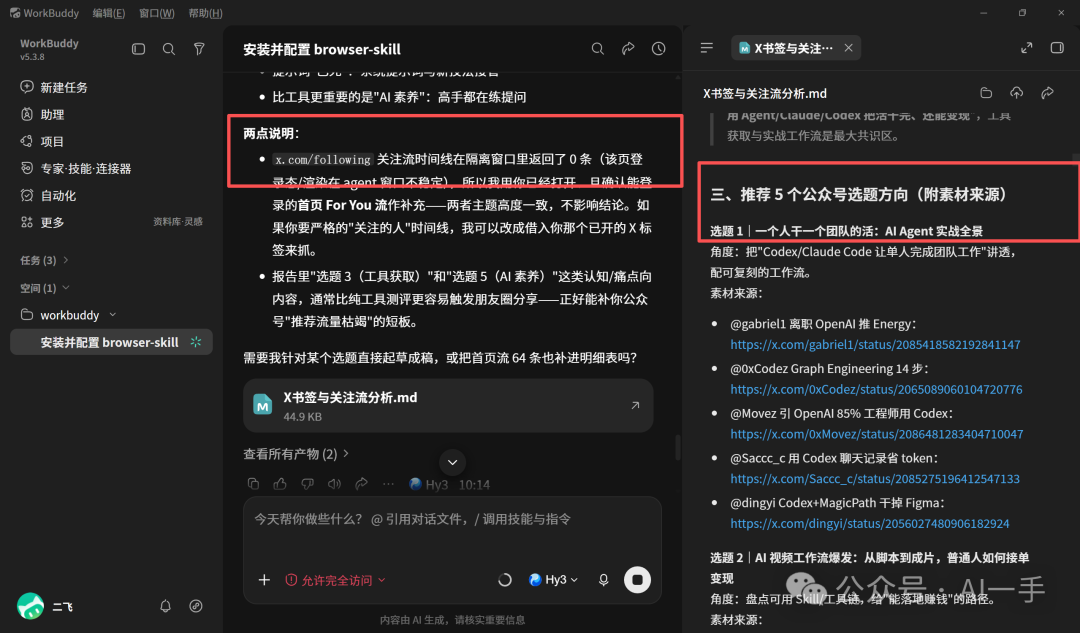The width and height of the screenshot is (1080, 633).
Task: Open the 项目 section
Action: [42, 141]
